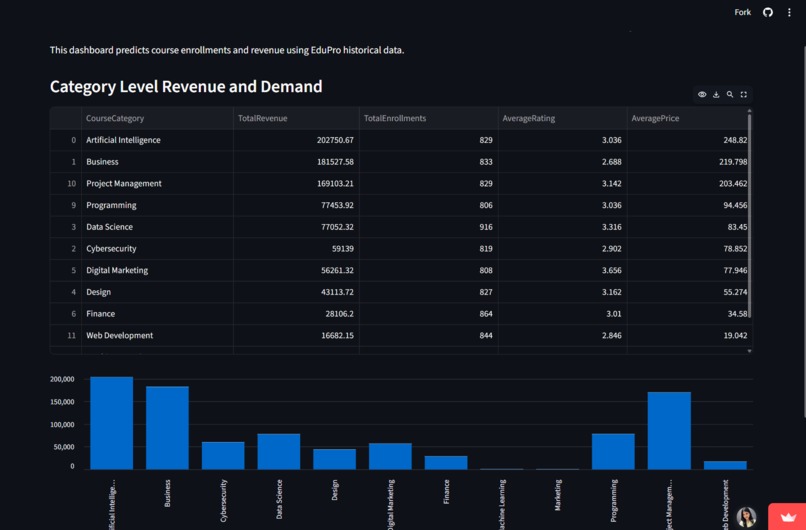Click the Digital Marketing chart bar
The width and height of the screenshot is (806, 530).
[390, 456]
